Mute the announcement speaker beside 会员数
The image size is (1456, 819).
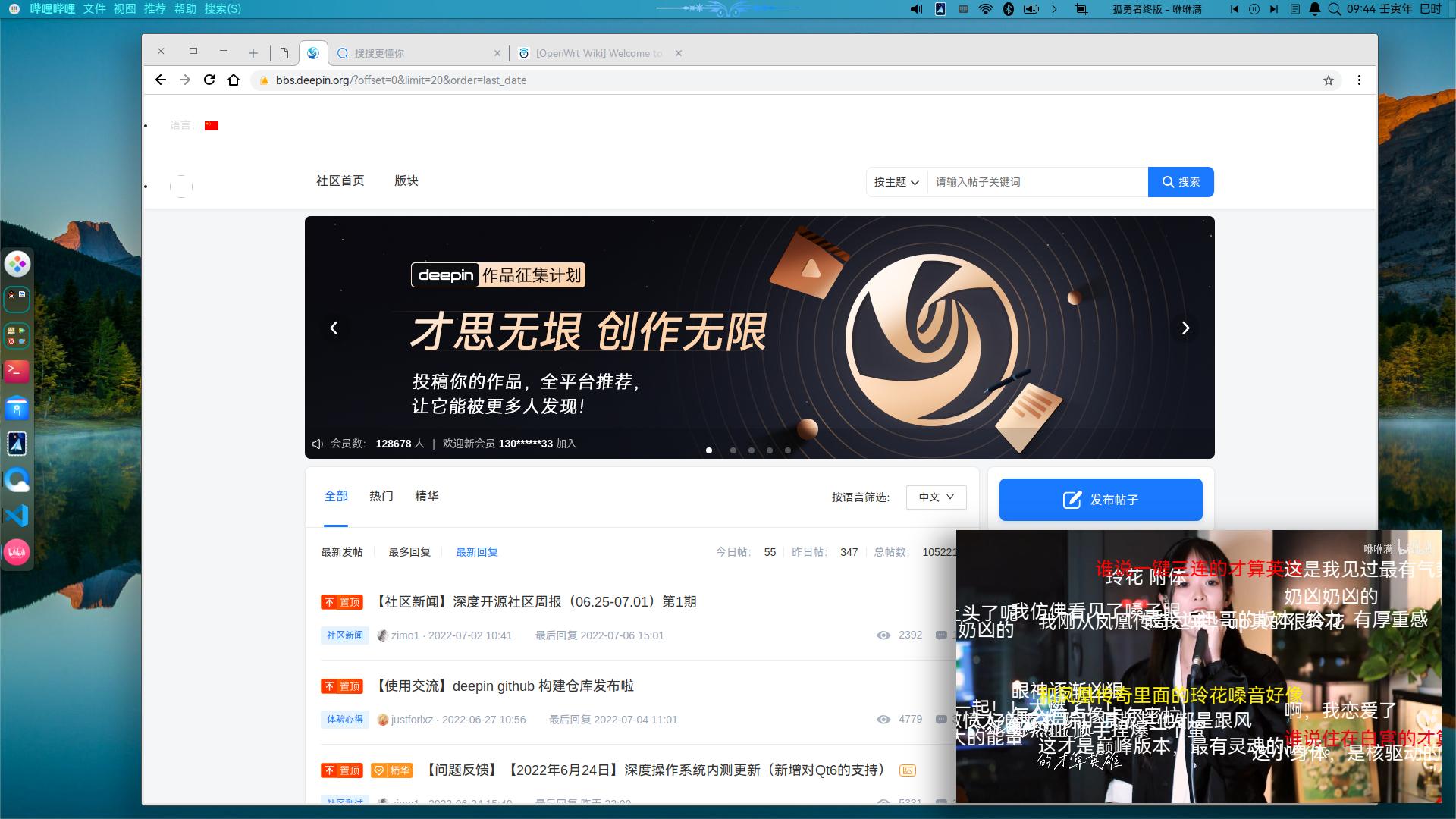point(317,444)
